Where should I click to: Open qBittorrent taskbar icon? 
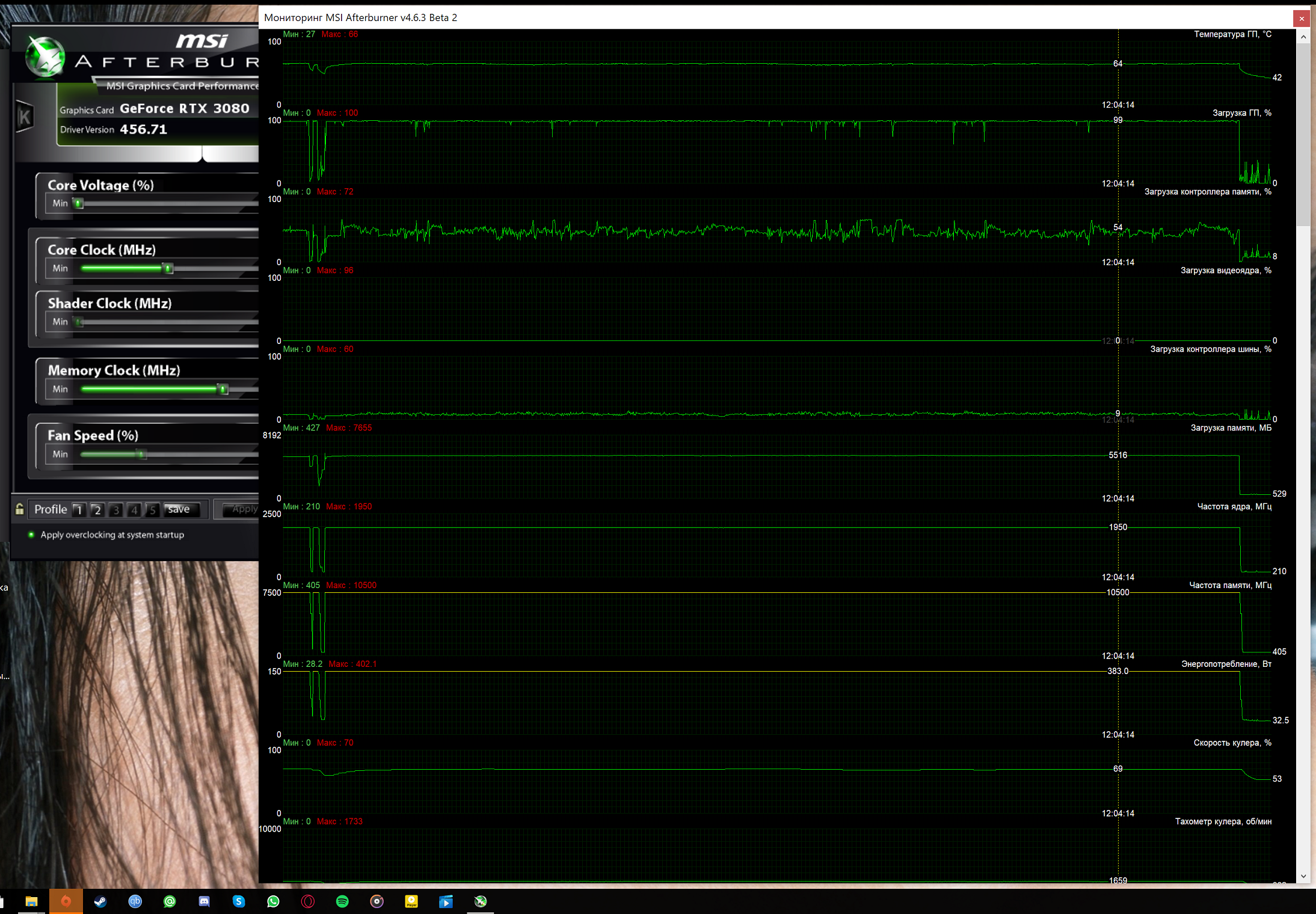[x=135, y=901]
